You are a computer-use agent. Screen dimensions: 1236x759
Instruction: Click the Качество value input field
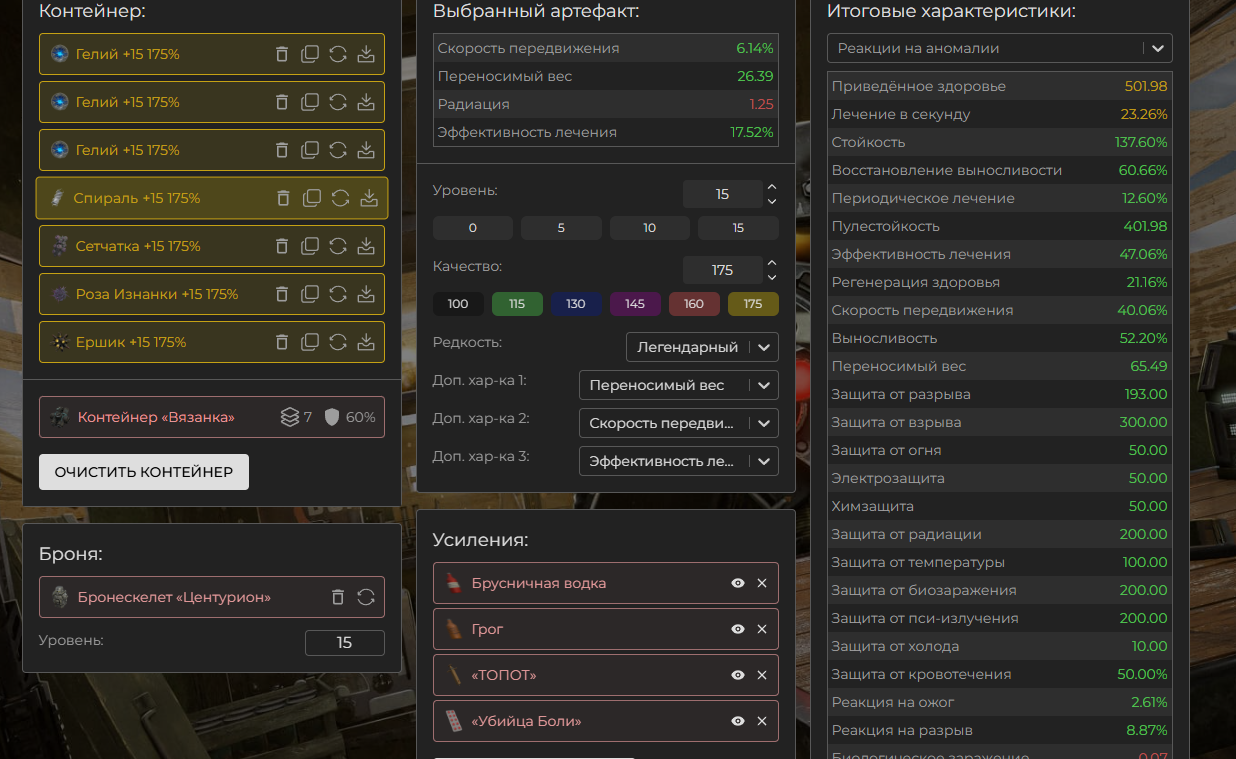click(x=722, y=270)
